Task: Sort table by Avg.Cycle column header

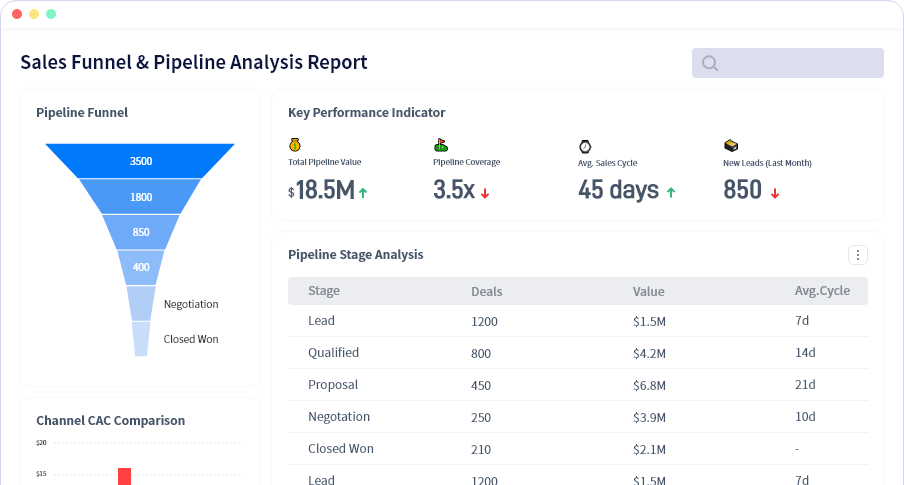Action: tap(822, 291)
